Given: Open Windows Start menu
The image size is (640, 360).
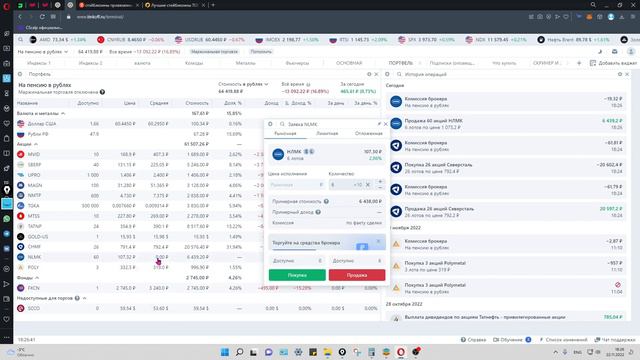Looking at the screenshot, I should tap(224, 352).
